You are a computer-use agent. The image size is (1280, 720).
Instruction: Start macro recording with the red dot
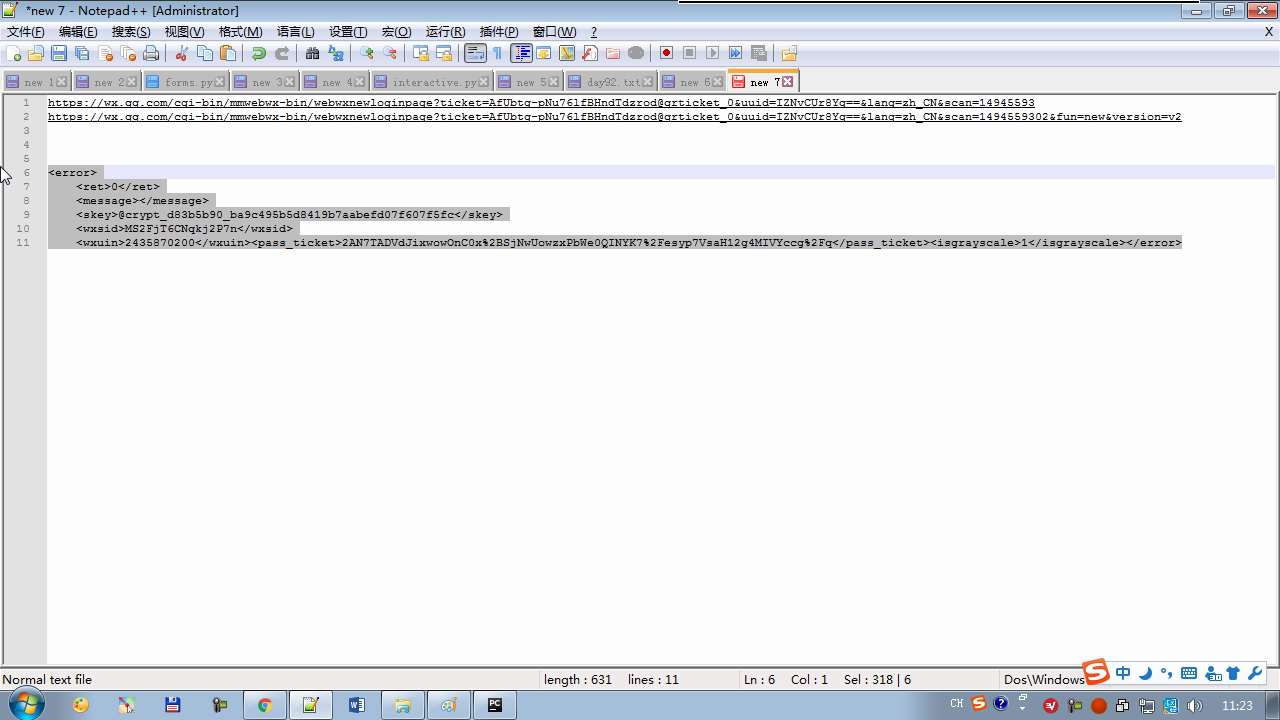click(666, 53)
